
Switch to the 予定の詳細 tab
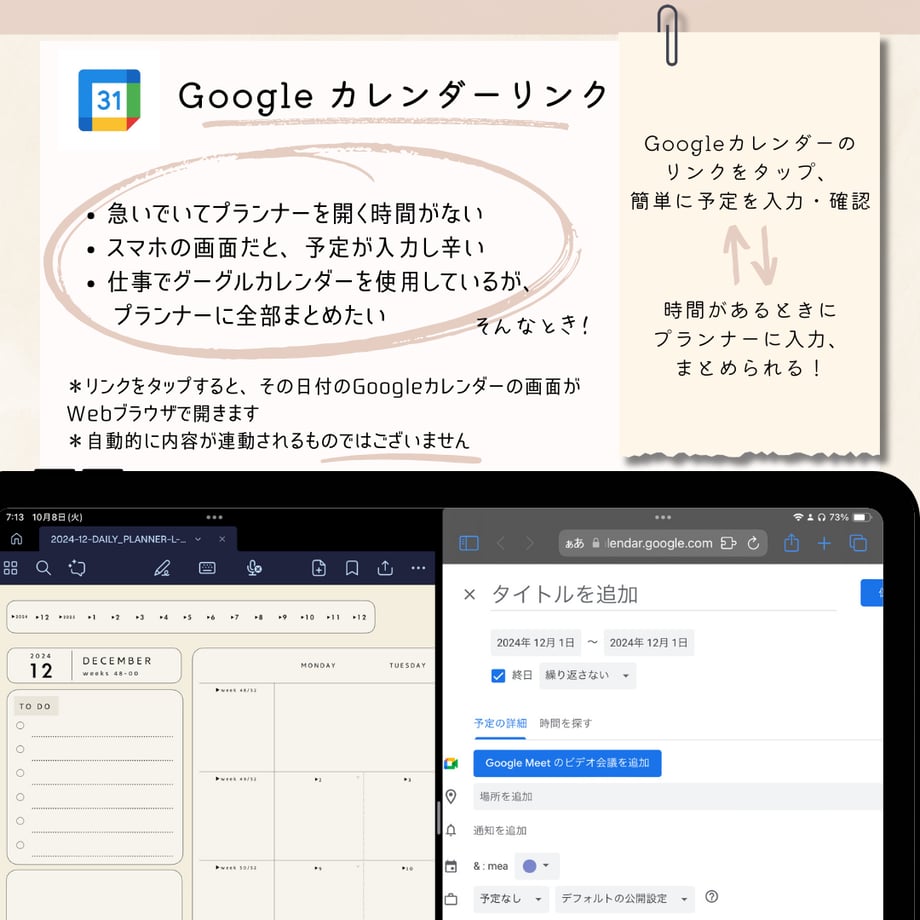(500, 723)
